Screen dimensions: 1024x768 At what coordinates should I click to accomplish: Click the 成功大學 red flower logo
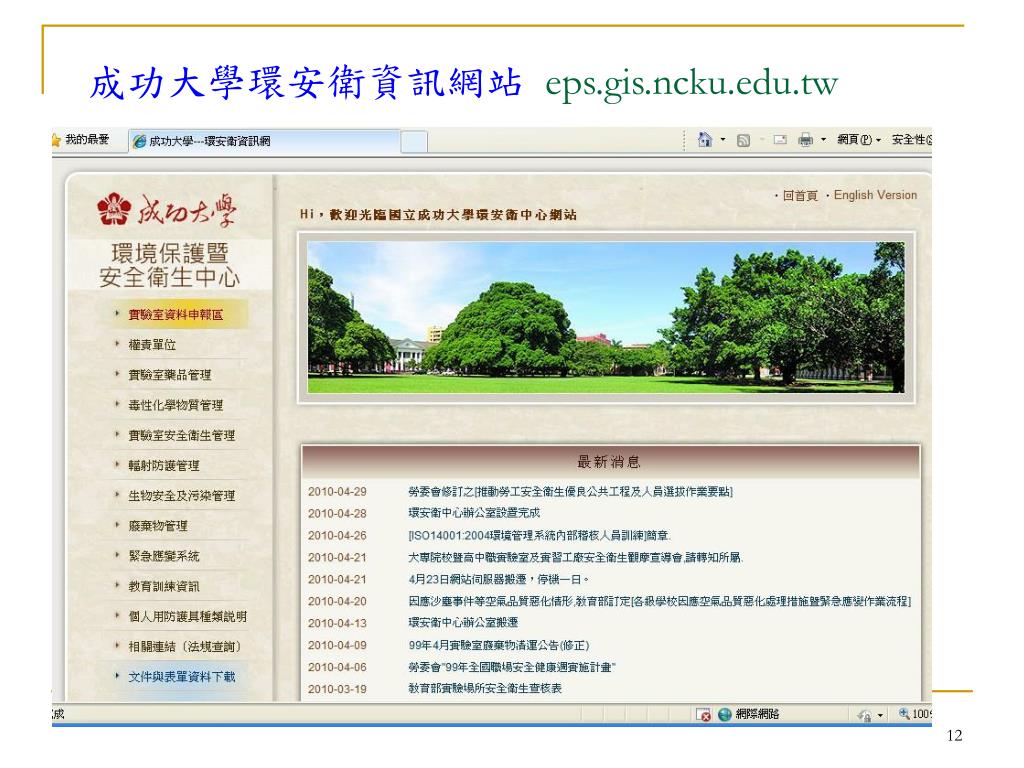[114, 208]
